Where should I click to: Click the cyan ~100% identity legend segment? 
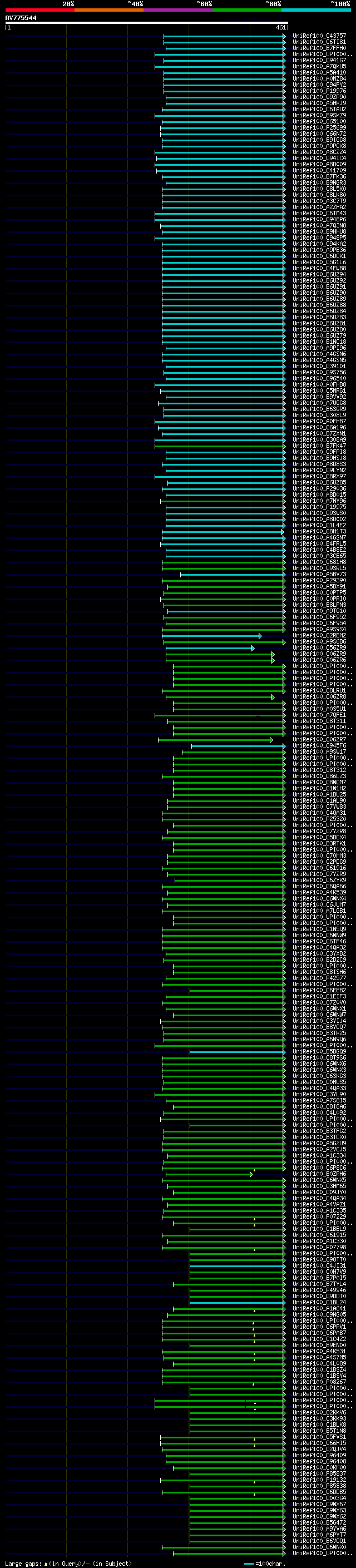pyautogui.click(x=317, y=11)
